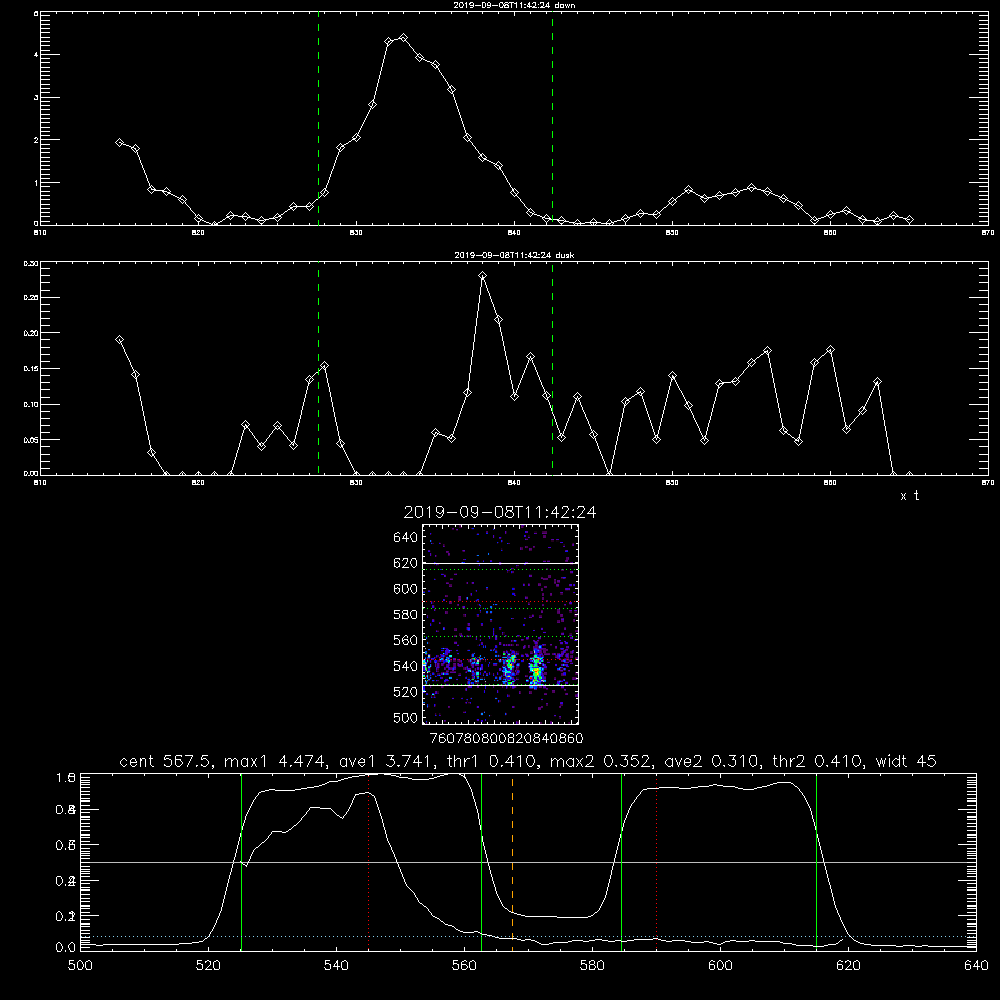The image size is (1000, 1000).
Task: Click the '580' y-axis label beside the spectrogram
Action: [406, 615]
